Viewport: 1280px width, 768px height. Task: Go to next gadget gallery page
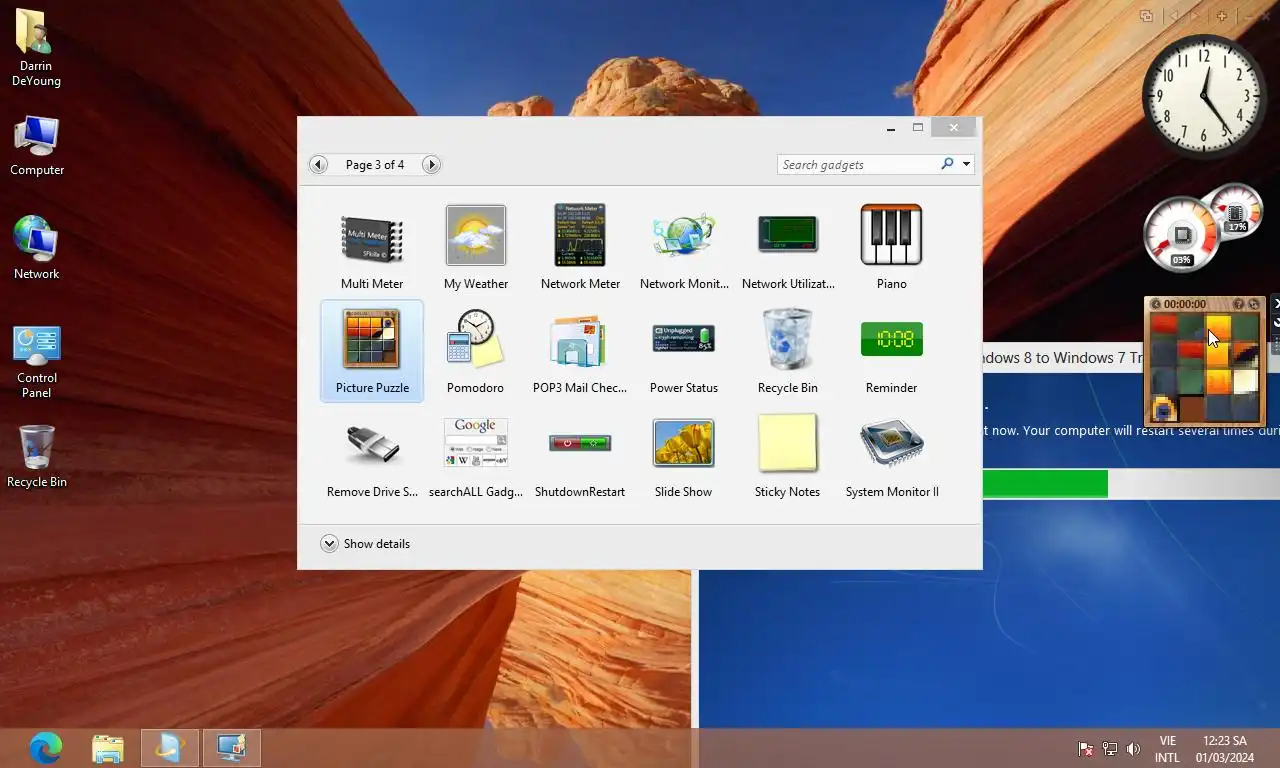(x=431, y=165)
